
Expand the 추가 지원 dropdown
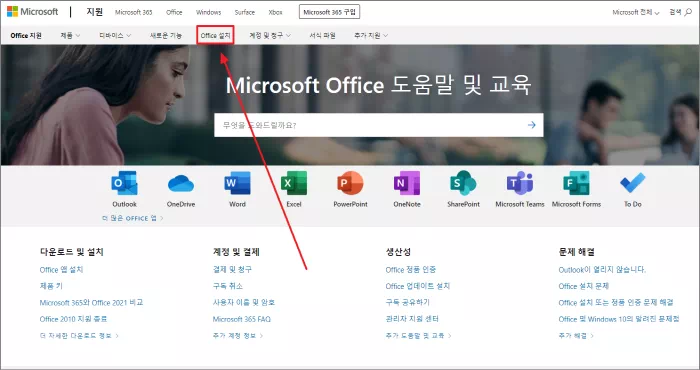371,35
